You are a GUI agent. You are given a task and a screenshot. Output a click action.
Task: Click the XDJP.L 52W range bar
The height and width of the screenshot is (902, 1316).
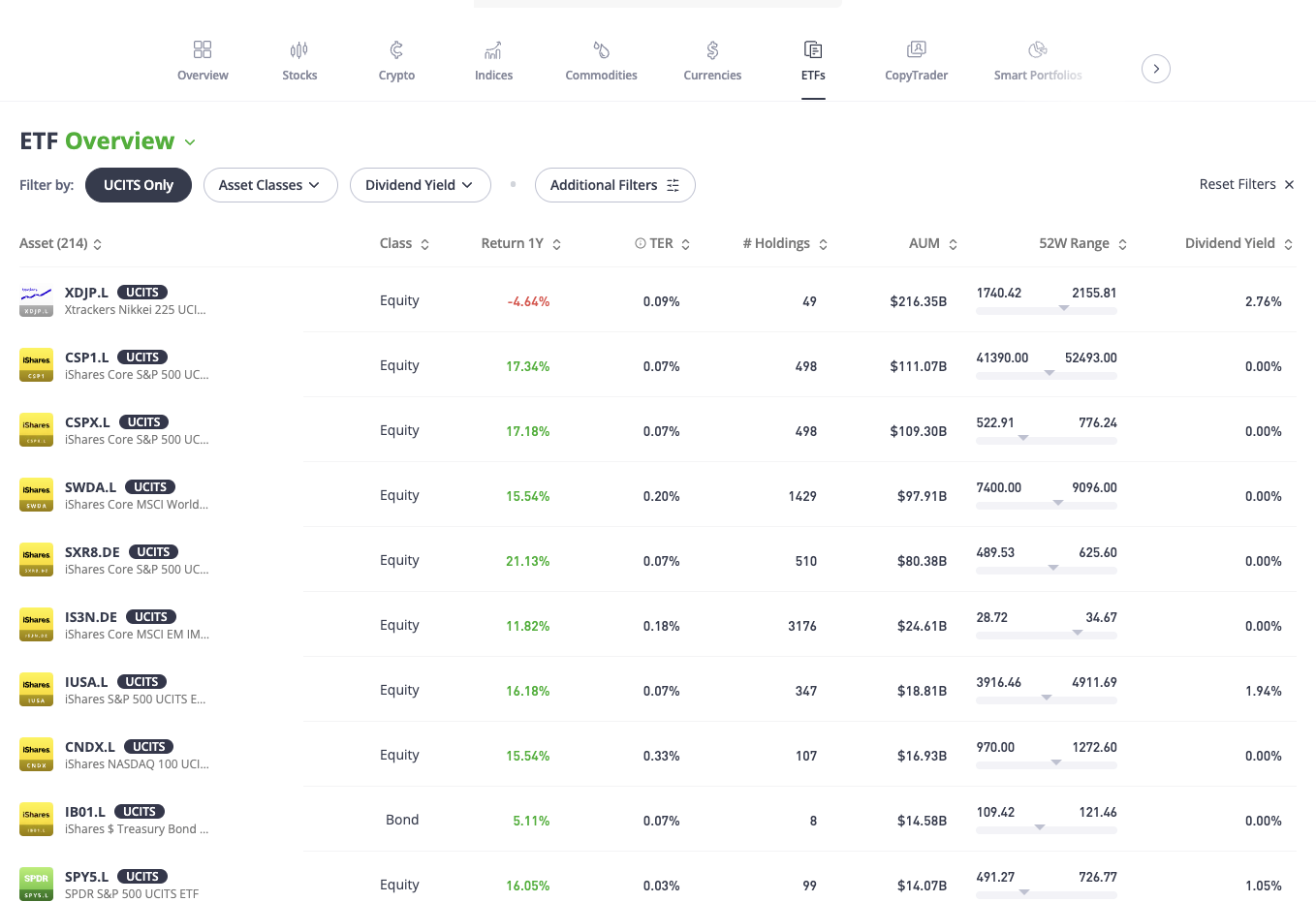point(1047,310)
